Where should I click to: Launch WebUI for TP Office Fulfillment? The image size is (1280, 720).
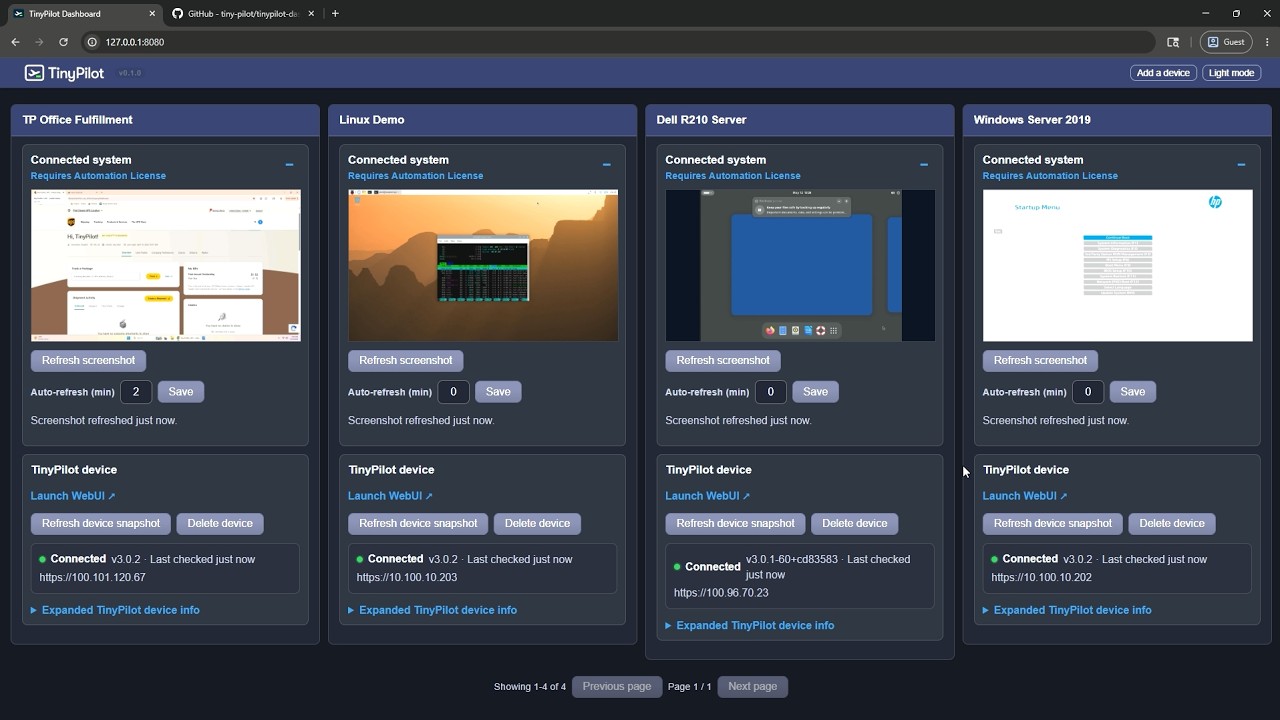pos(73,496)
